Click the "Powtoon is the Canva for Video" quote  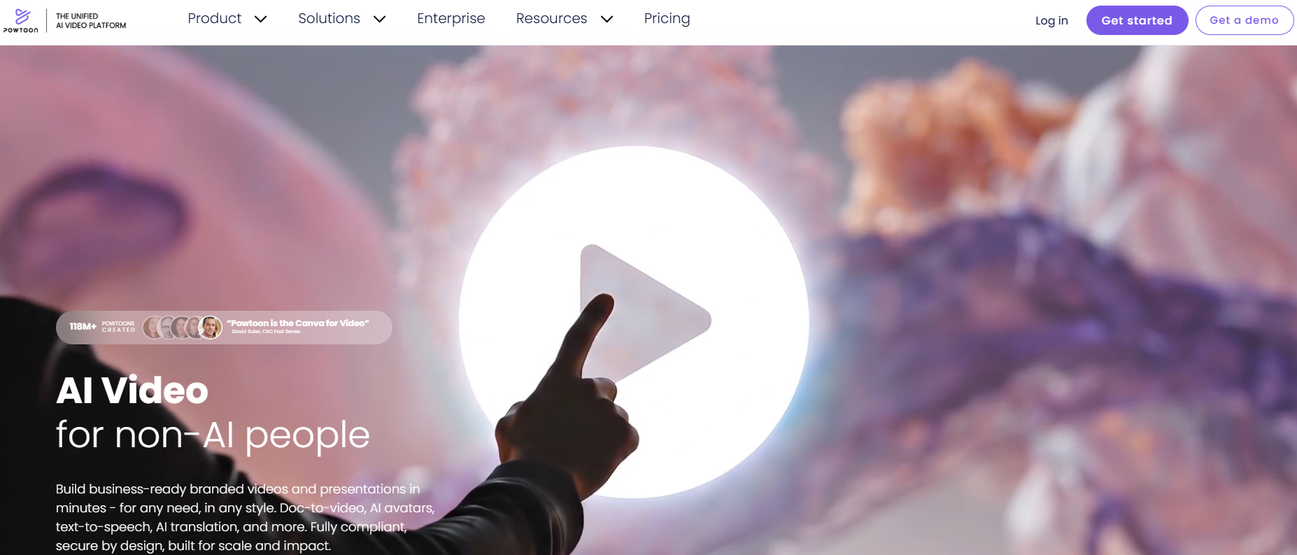point(298,326)
